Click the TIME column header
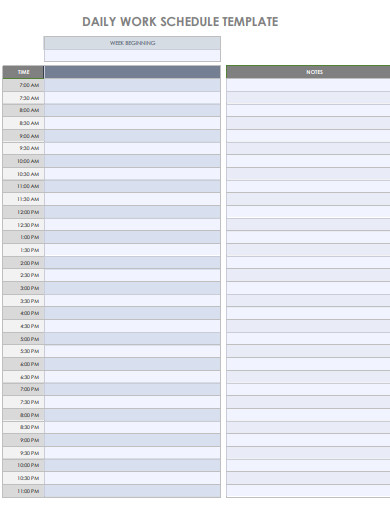The height and width of the screenshot is (505, 390). (x=23, y=72)
